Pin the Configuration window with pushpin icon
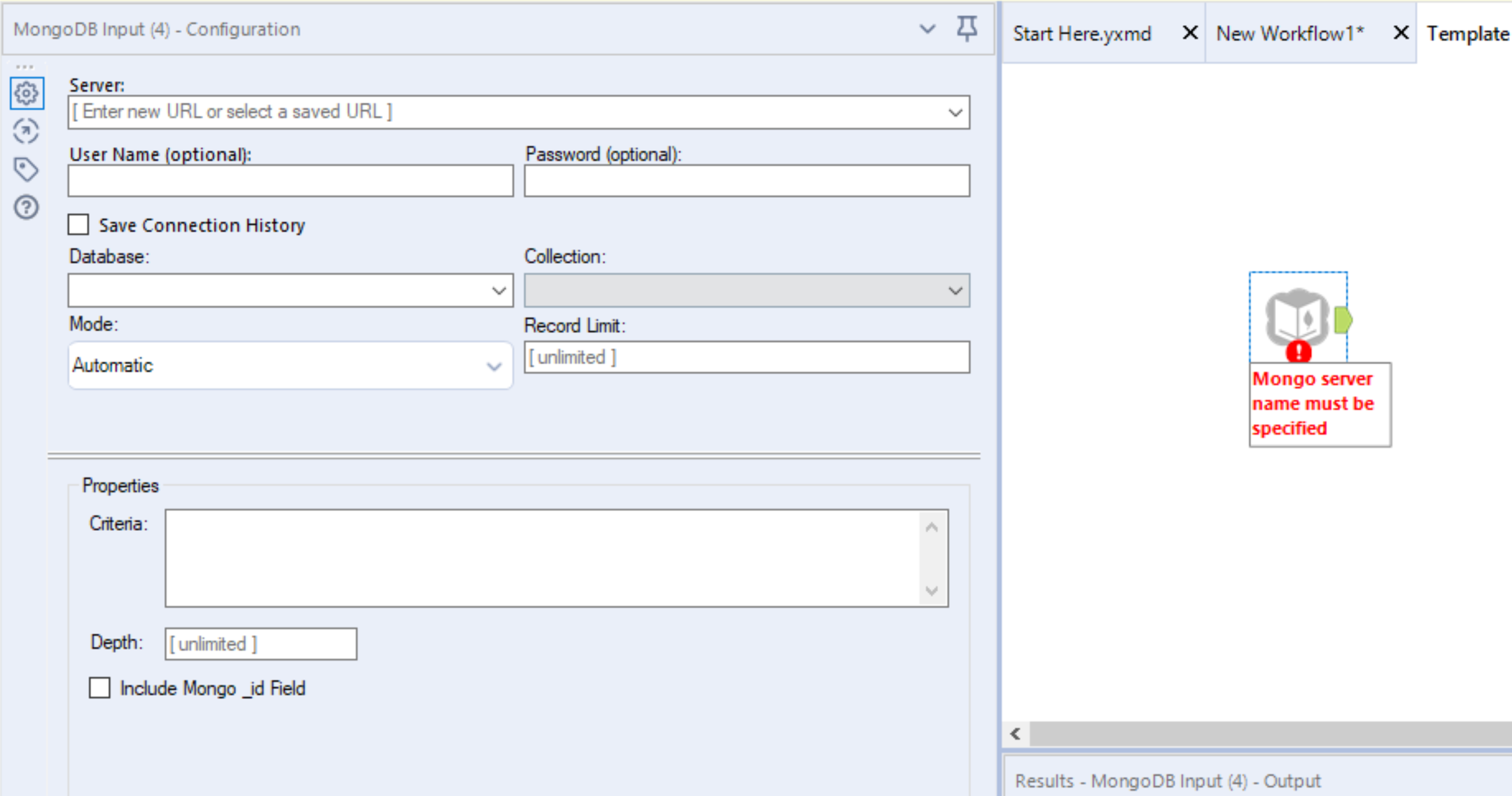 [966, 29]
